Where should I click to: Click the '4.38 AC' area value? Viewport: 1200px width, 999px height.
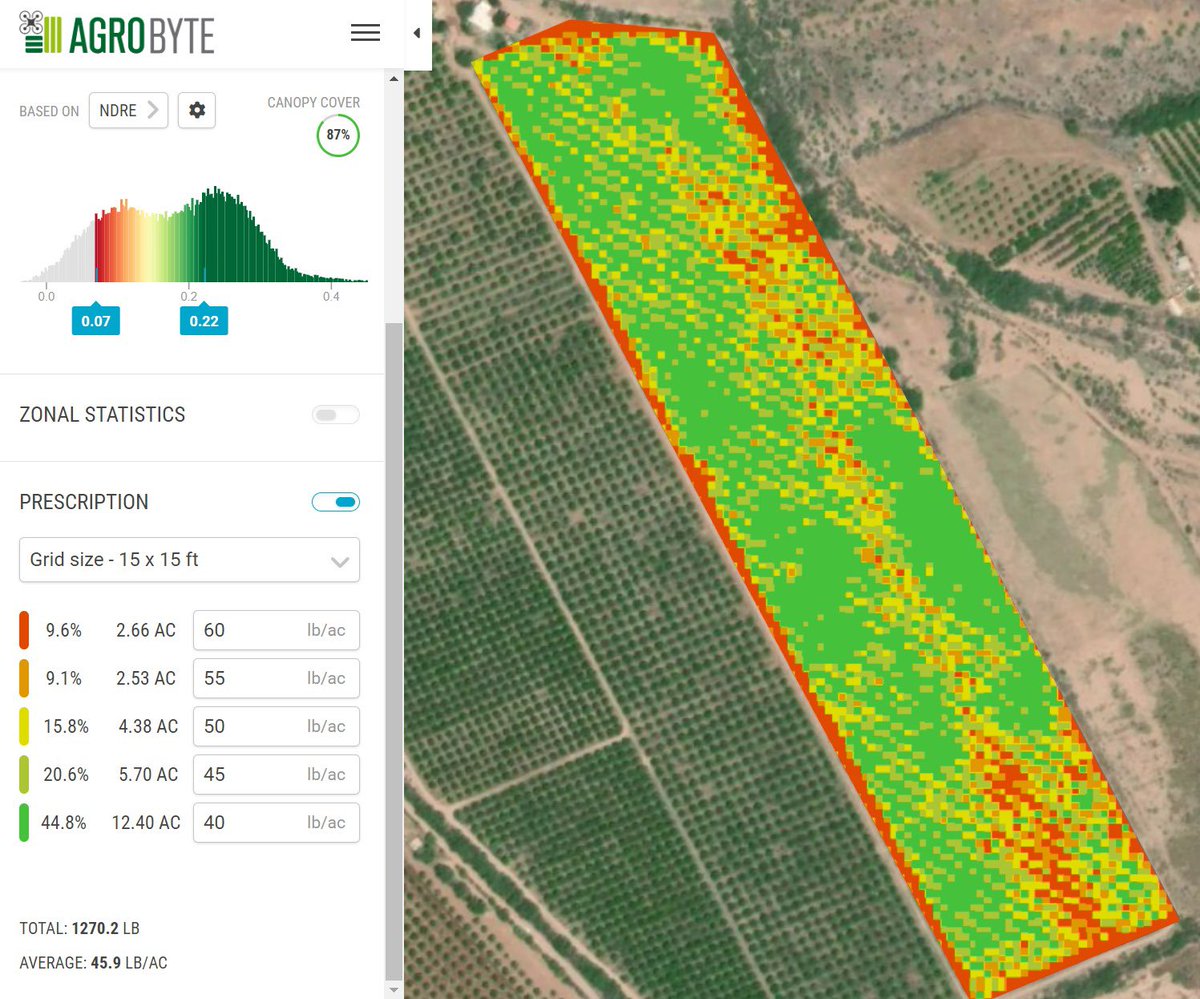147,726
